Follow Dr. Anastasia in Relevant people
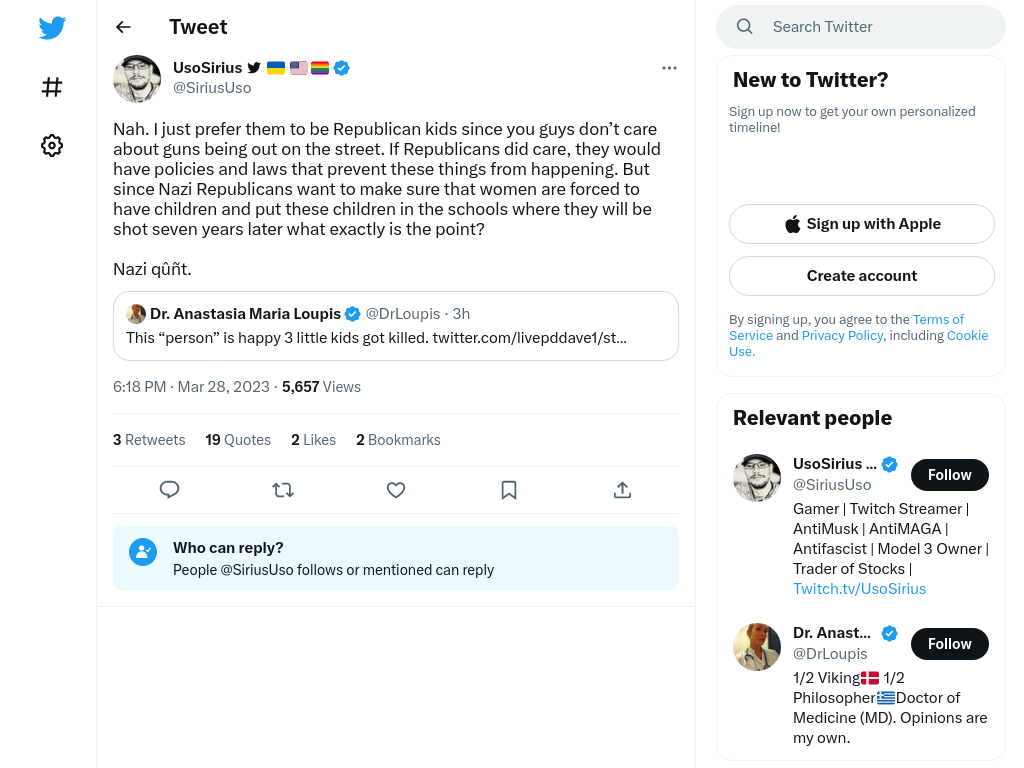 (x=950, y=644)
